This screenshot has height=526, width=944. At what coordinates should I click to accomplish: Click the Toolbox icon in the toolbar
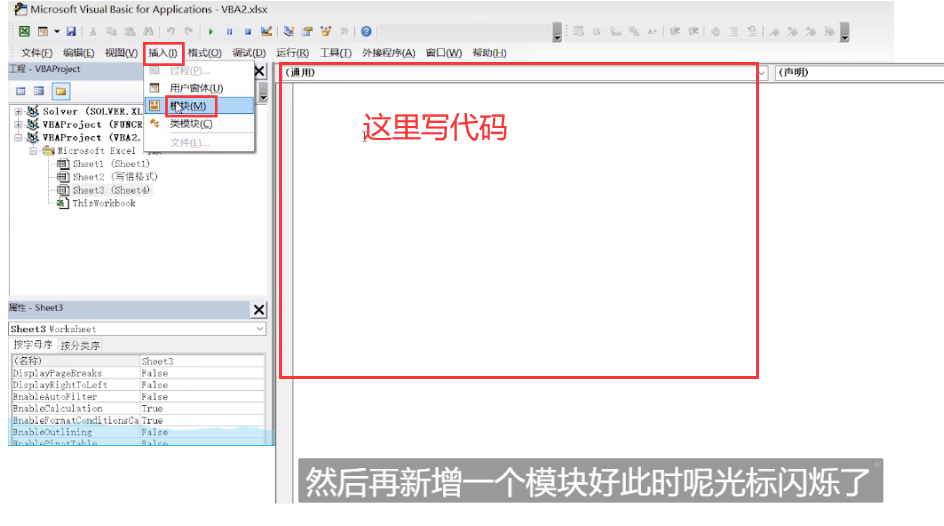coord(344,31)
